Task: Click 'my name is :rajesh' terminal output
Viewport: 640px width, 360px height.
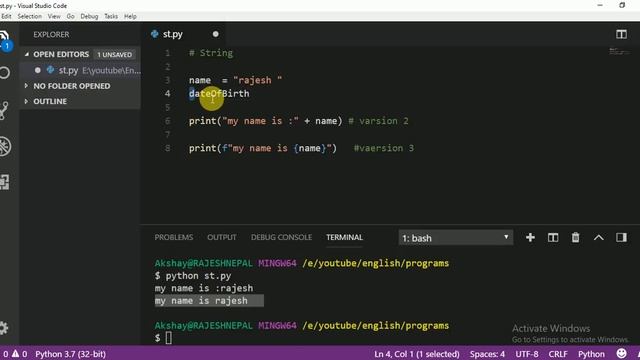Action: click(204, 288)
